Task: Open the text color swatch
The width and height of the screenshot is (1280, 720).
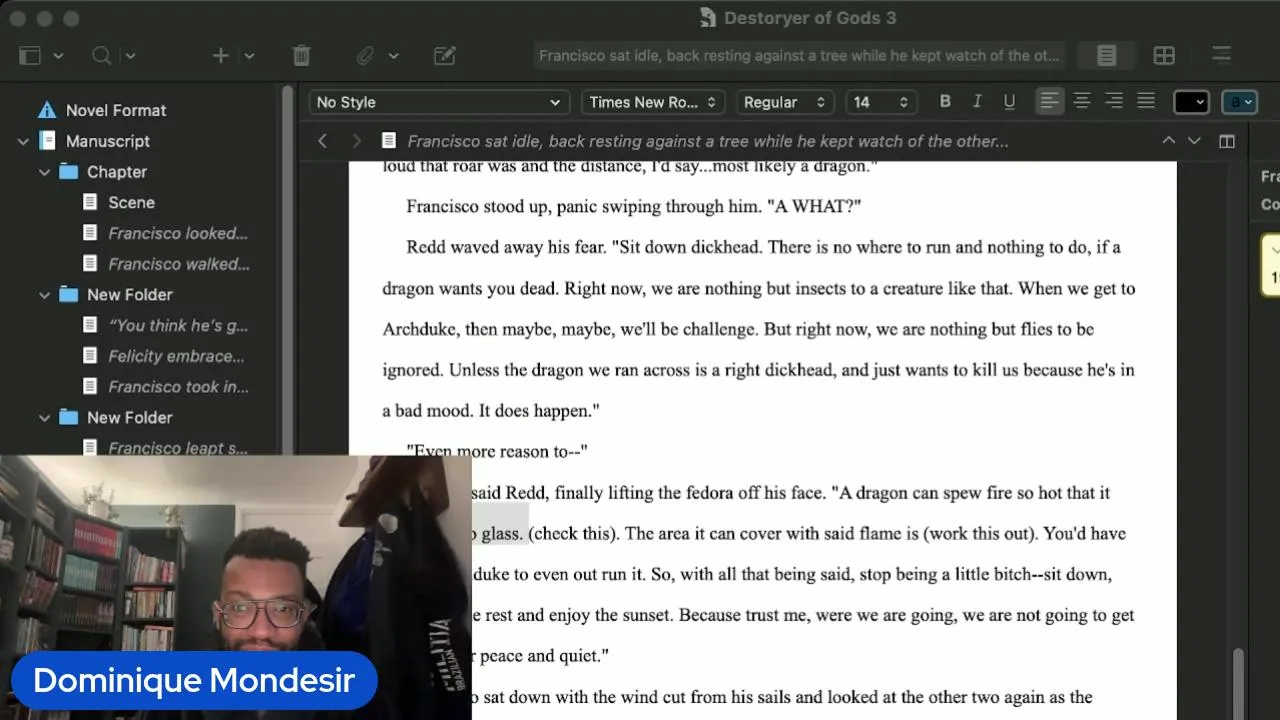Action: click(x=1191, y=102)
